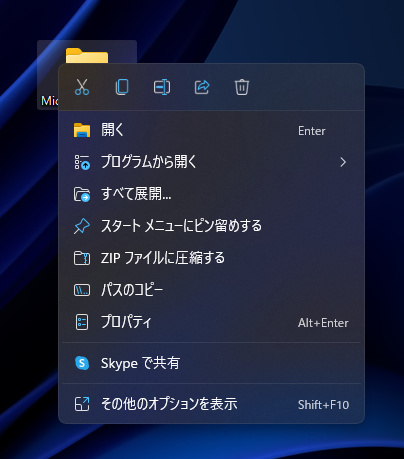404x459 pixels.
Task: Expand the chevron beside プログラムから開く
Action: click(x=343, y=162)
